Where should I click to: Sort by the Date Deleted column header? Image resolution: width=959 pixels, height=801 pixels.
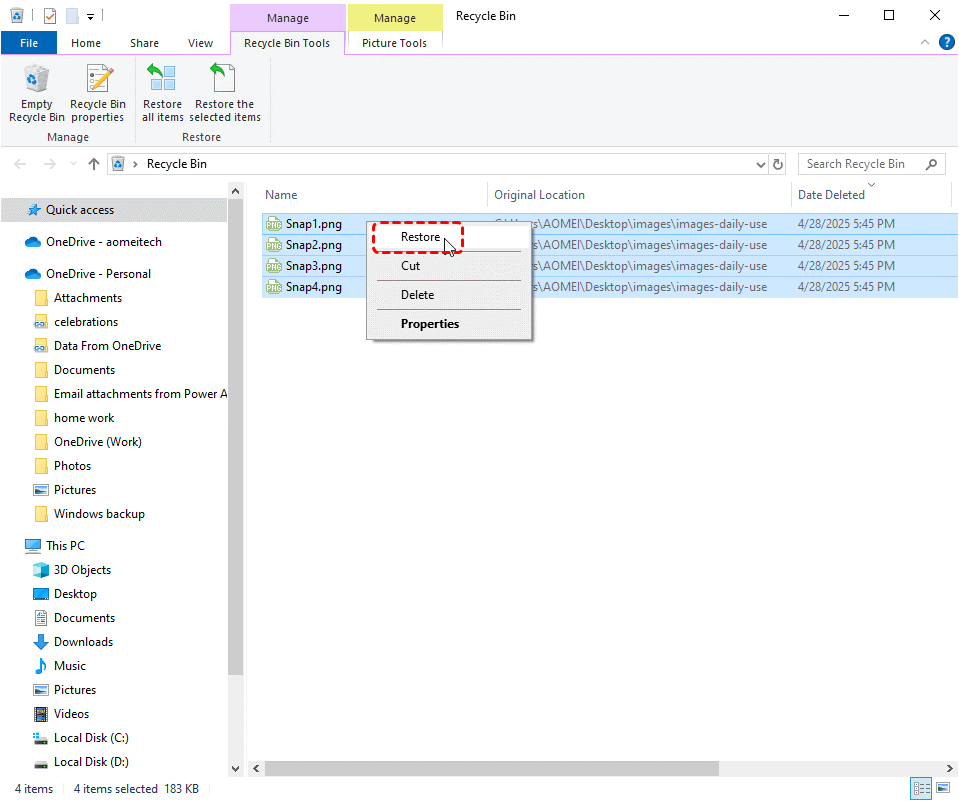pos(831,195)
